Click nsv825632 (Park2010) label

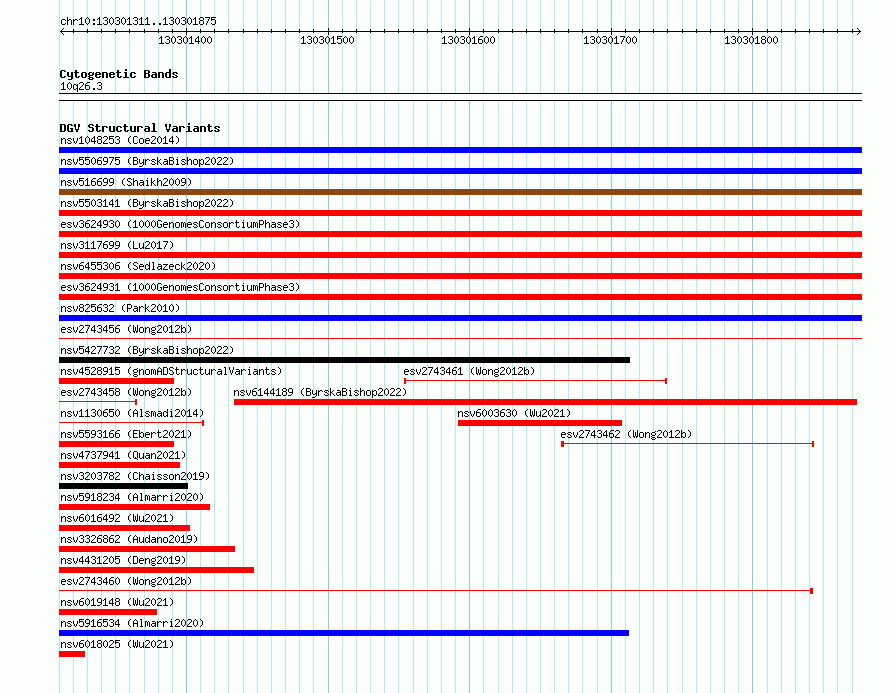click(120, 308)
